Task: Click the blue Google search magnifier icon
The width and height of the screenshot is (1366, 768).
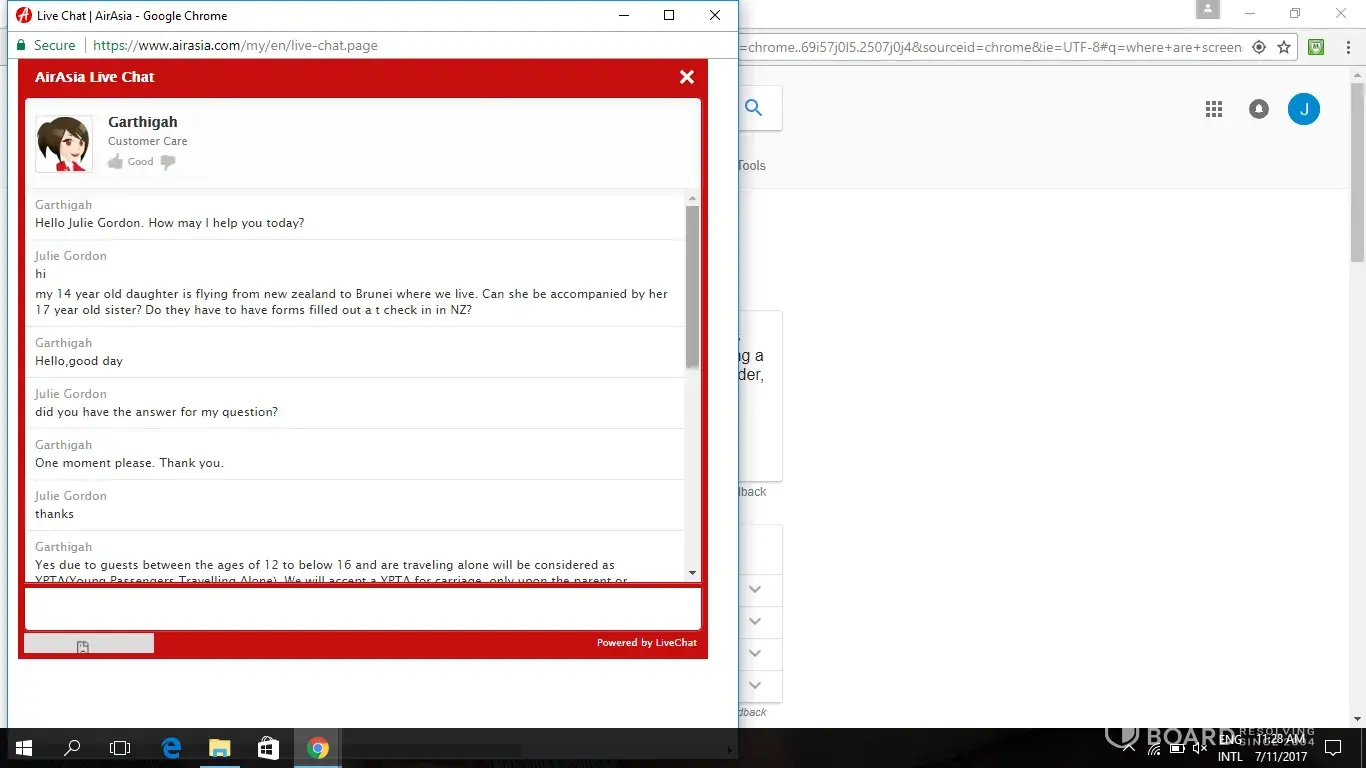Action: (754, 108)
